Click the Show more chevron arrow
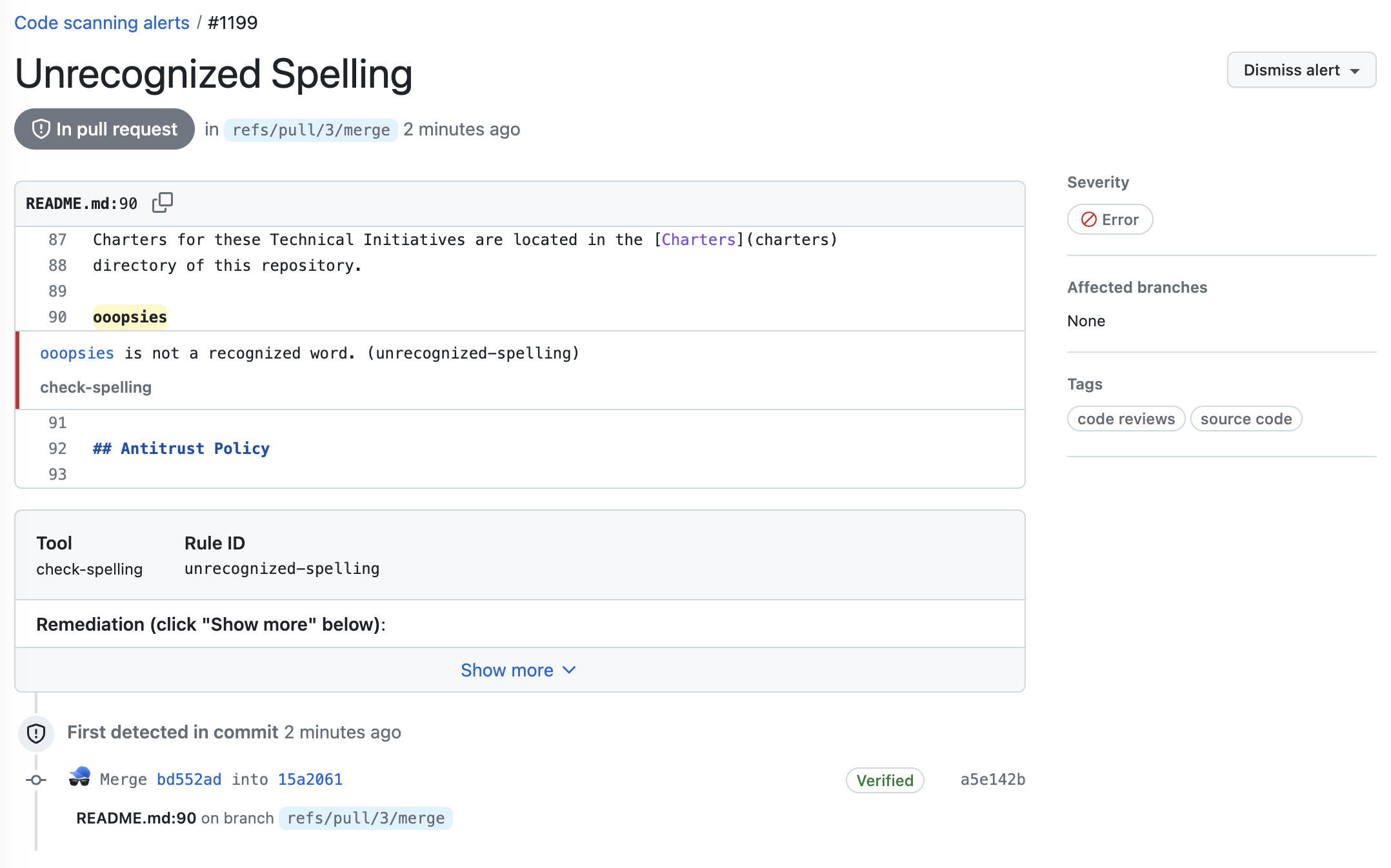Screen dimensions: 1391x868 pyautogui.click(x=569, y=670)
